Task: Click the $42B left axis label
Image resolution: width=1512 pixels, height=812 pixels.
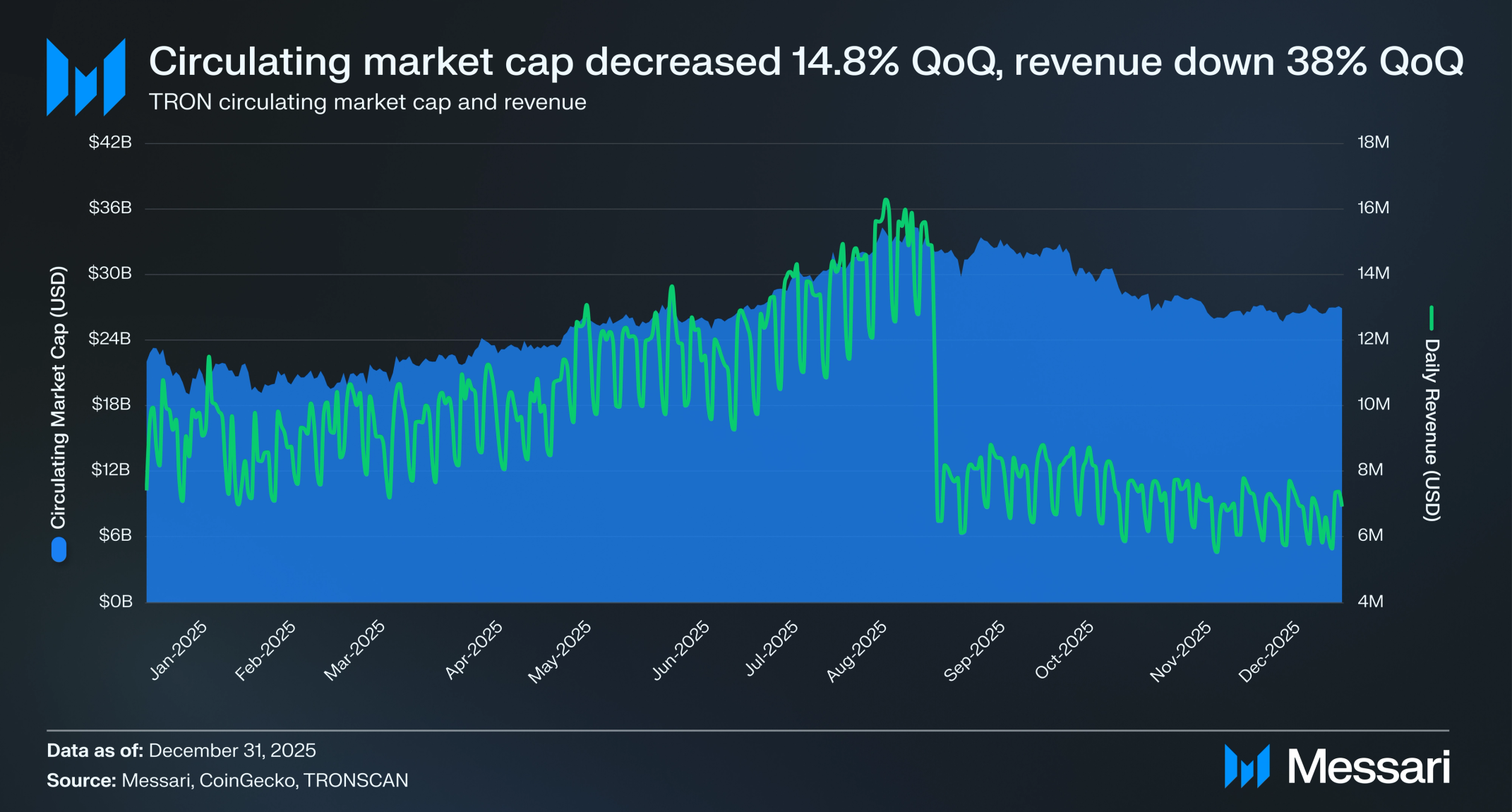Action: click(110, 143)
